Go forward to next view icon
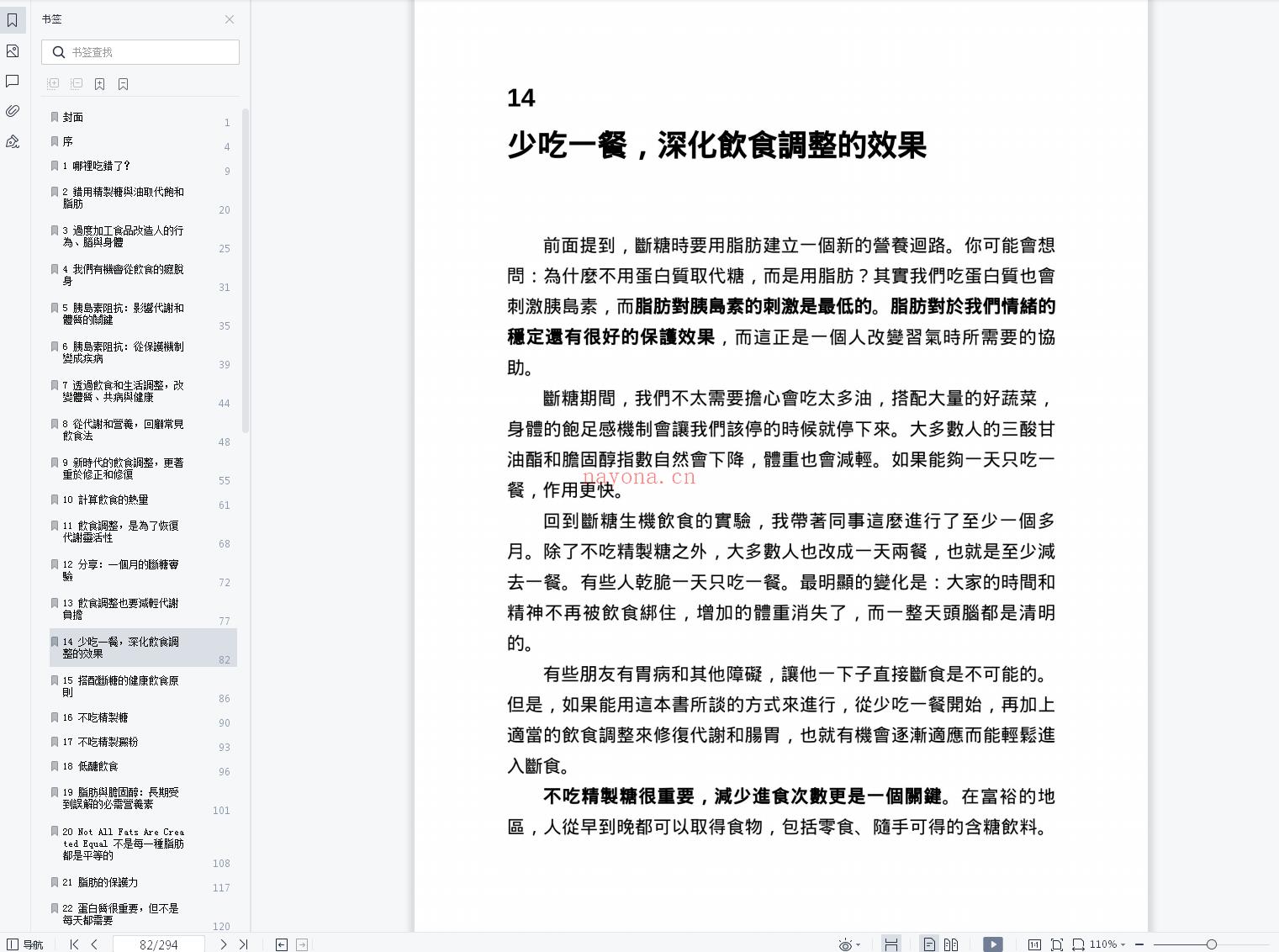The height and width of the screenshot is (952, 1279). pyautogui.click(x=302, y=944)
